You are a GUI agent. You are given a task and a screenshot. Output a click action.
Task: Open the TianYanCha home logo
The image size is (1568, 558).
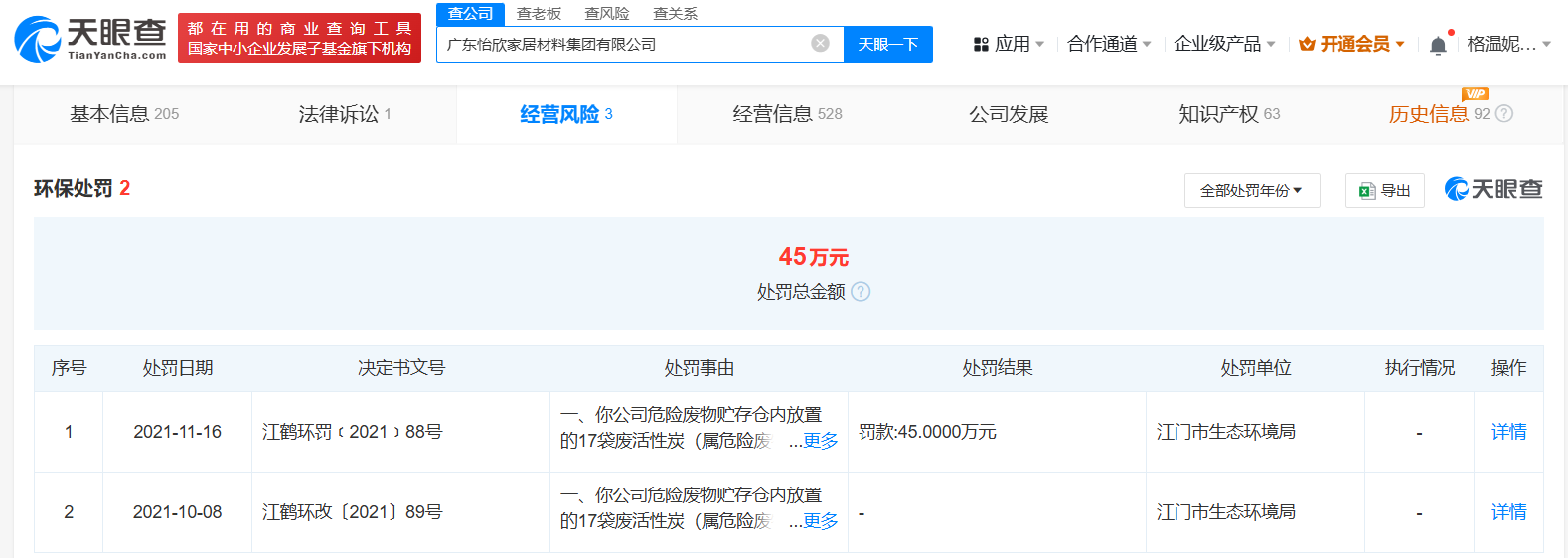pyautogui.click(x=90, y=39)
